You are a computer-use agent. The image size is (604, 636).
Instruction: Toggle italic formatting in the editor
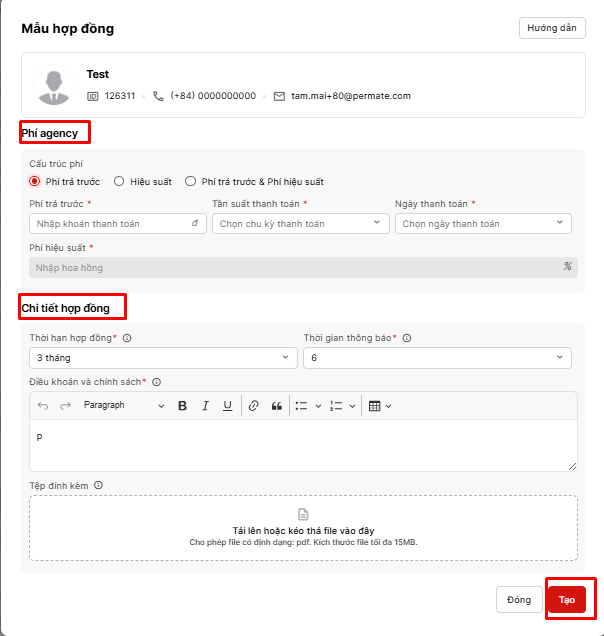[205, 406]
